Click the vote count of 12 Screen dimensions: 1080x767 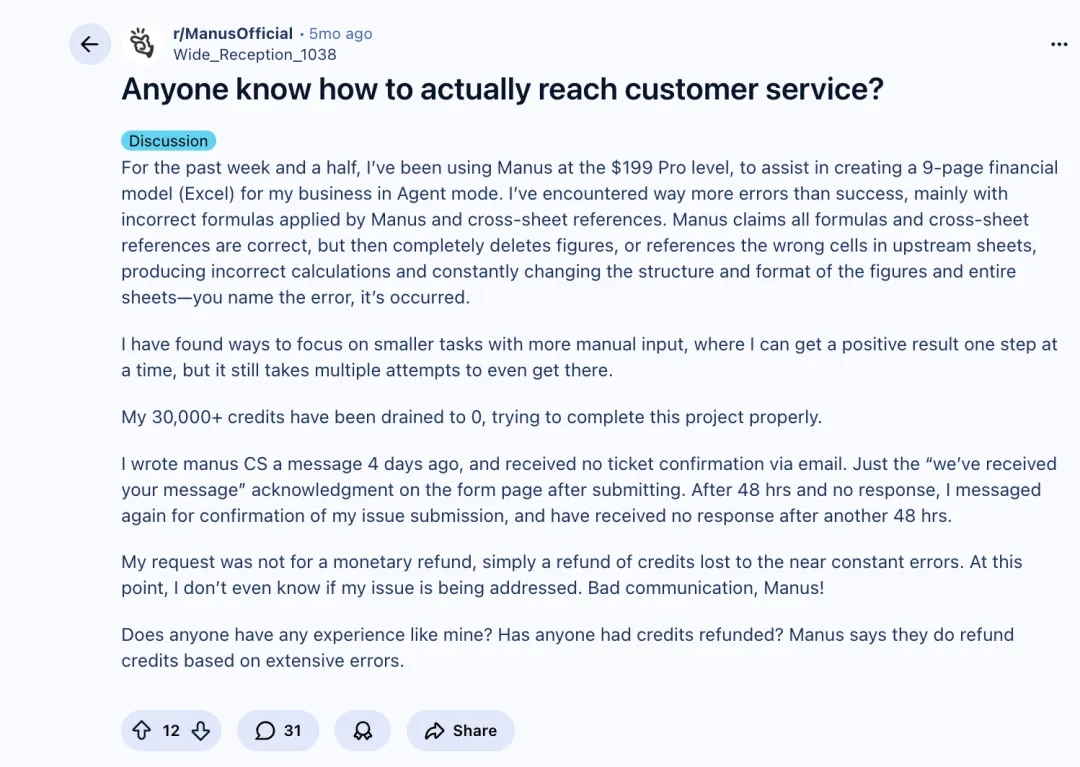[171, 731]
